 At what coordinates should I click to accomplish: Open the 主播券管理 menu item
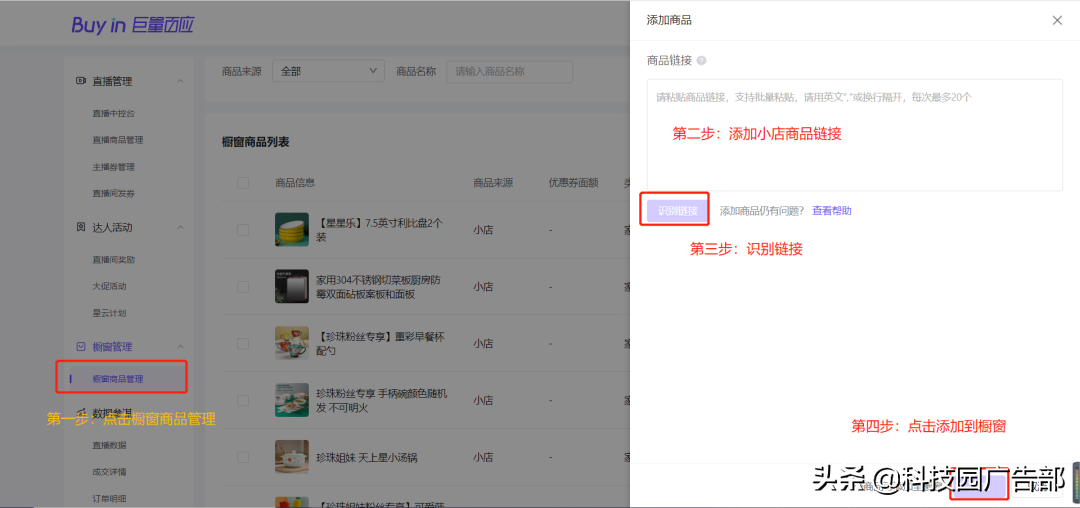114,167
